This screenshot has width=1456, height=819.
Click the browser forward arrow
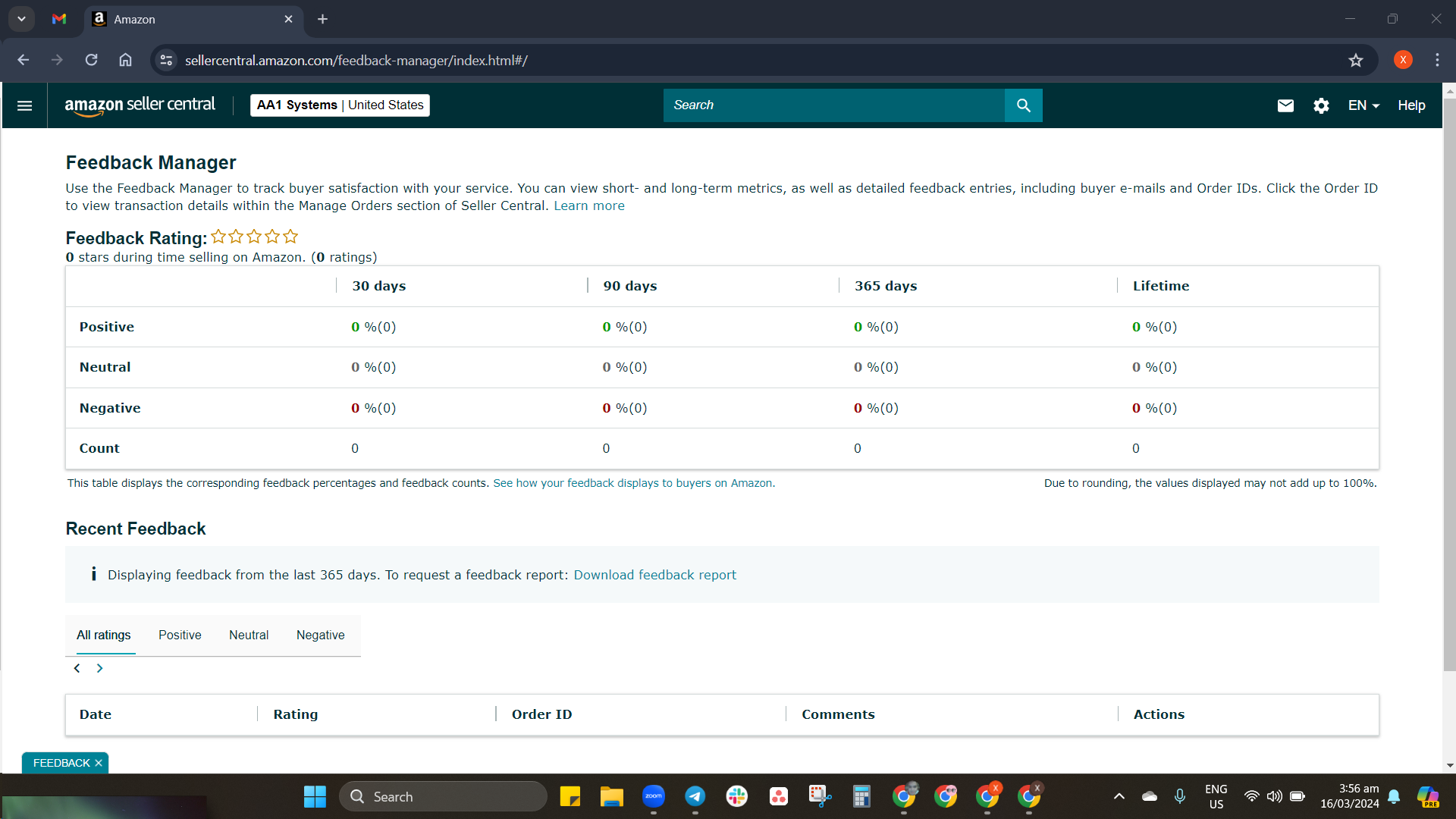pos(57,60)
